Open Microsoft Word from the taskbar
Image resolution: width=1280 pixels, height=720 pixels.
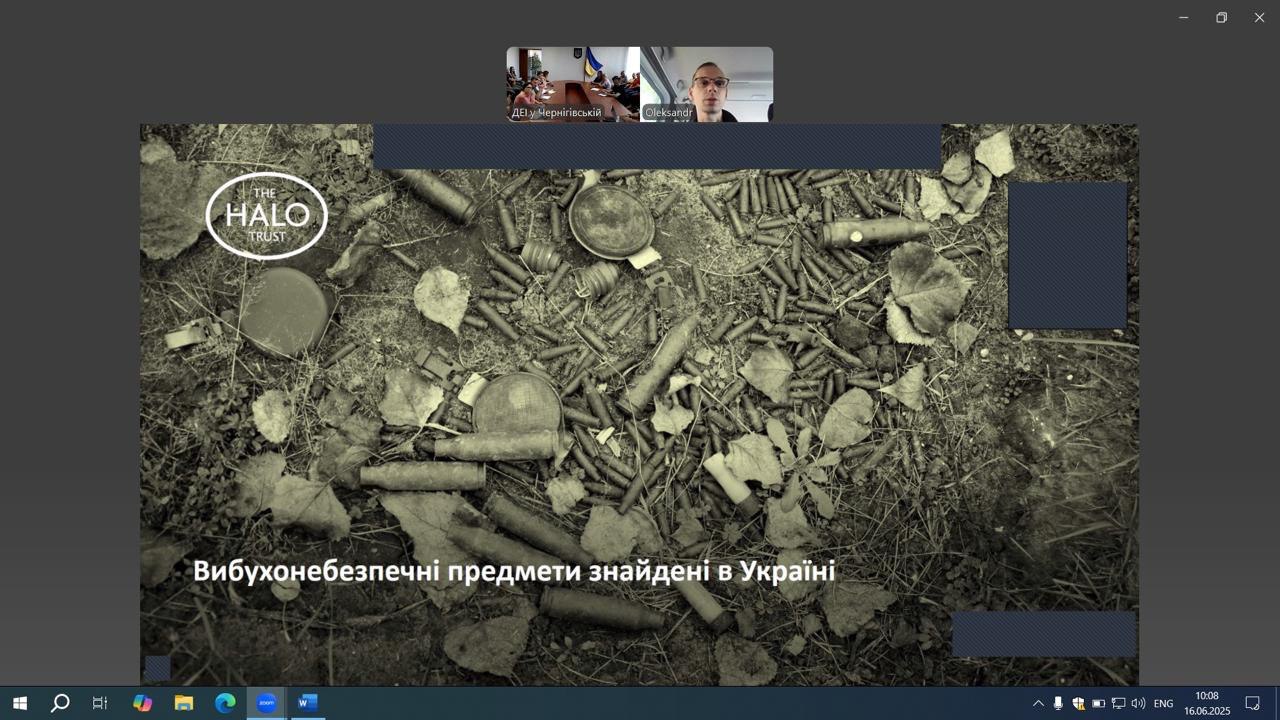pyautogui.click(x=307, y=703)
